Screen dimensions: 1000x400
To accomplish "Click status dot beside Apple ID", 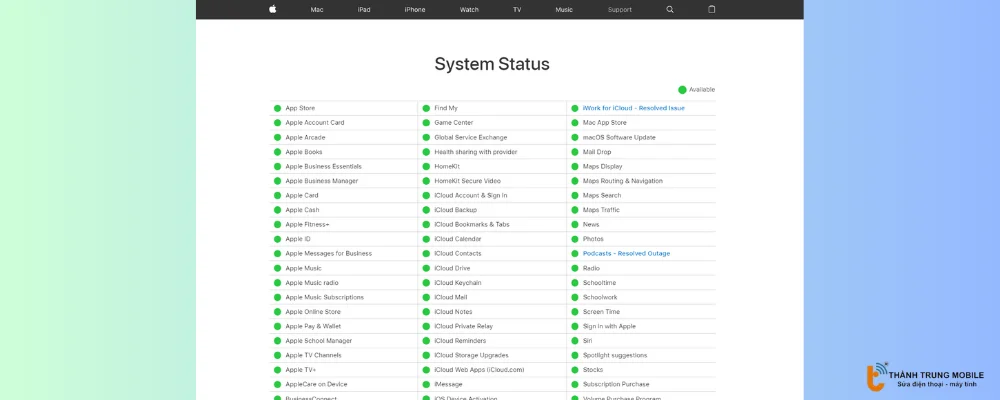I will tap(277, 239).
